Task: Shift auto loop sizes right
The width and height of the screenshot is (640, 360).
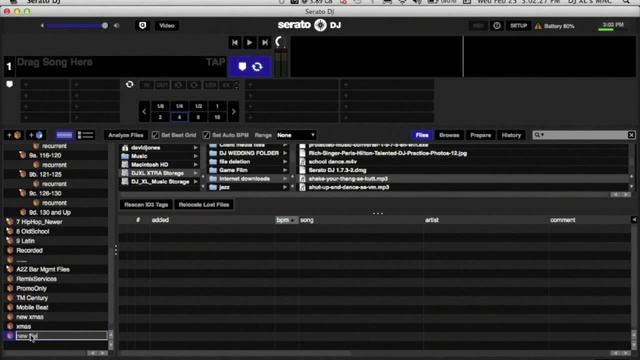Action: tap(233, 112)
